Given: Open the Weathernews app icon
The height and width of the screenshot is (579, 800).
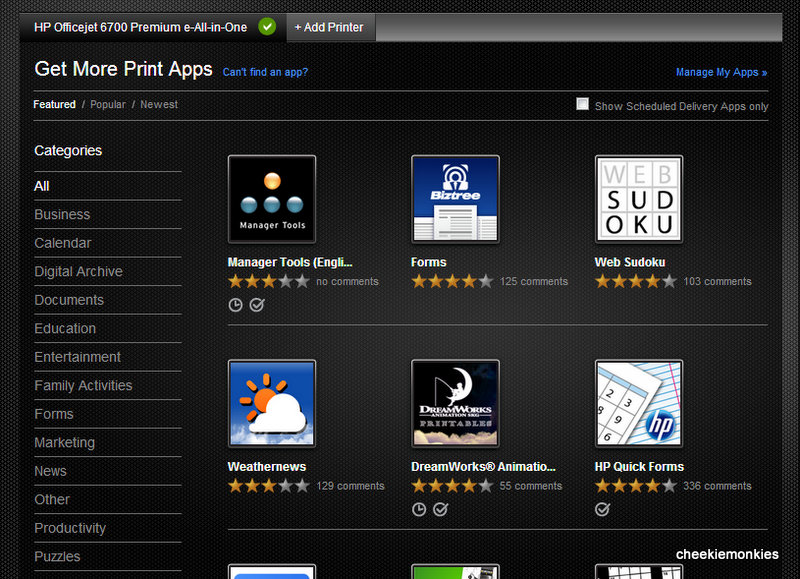Looking at the screenshot, I should (271, 404).
